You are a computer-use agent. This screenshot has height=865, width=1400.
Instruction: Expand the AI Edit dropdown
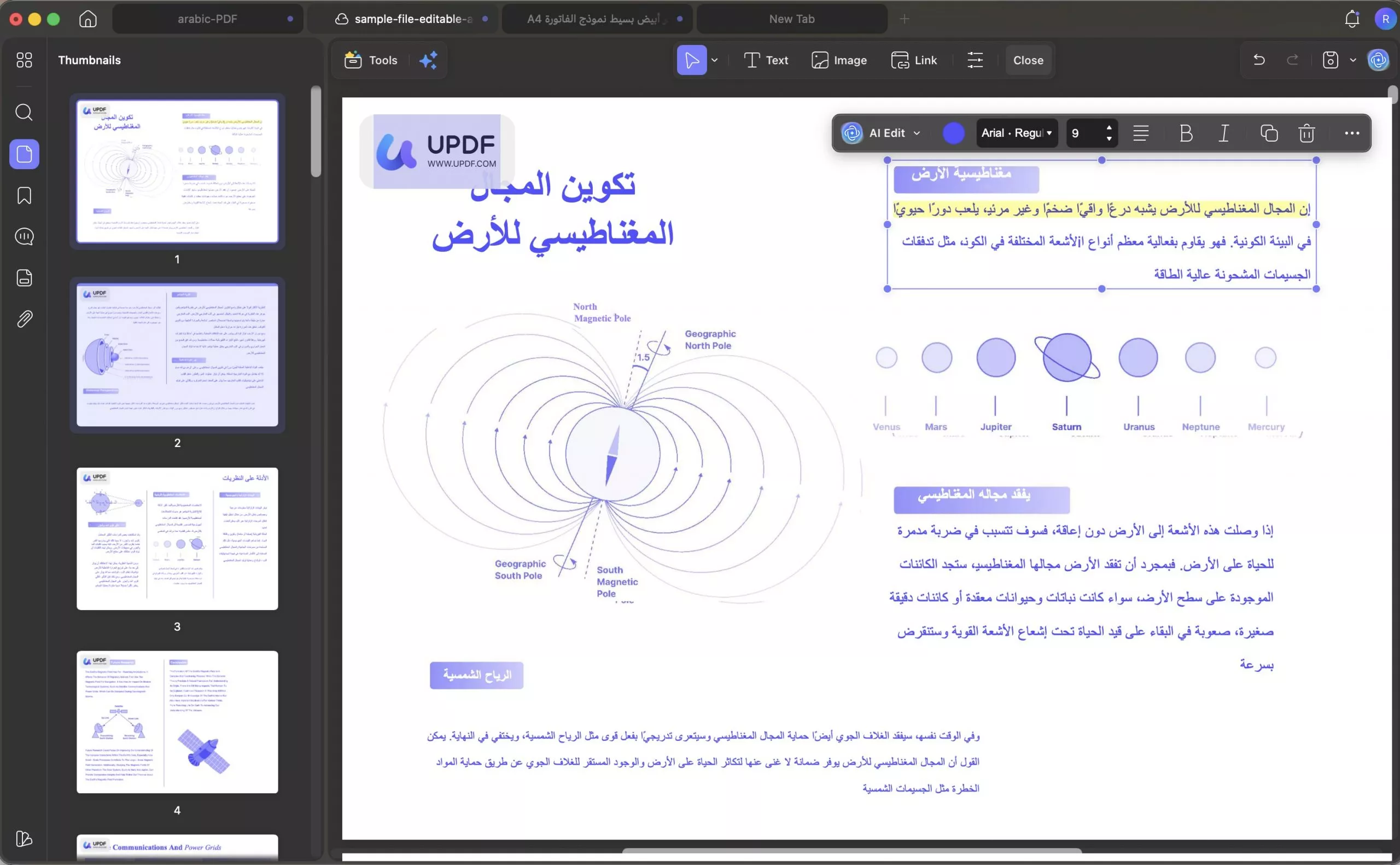[x=917, y=133]
